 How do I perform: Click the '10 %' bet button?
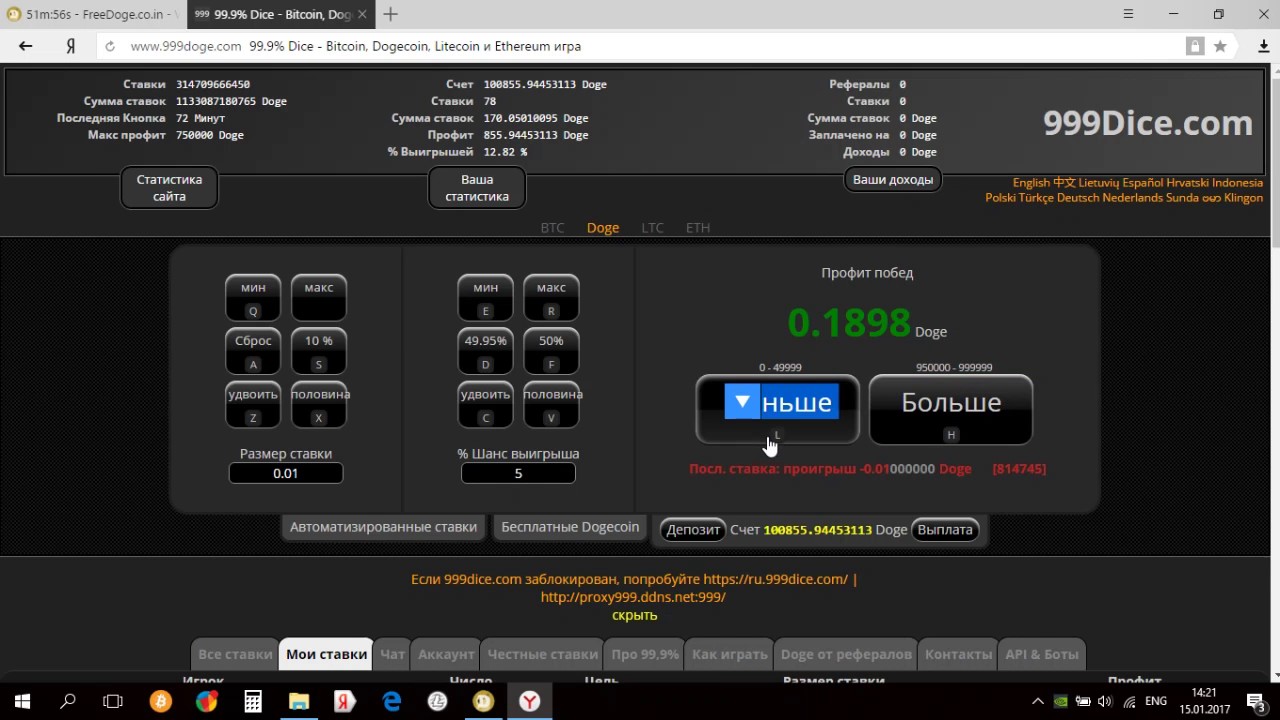click(319, 351)
